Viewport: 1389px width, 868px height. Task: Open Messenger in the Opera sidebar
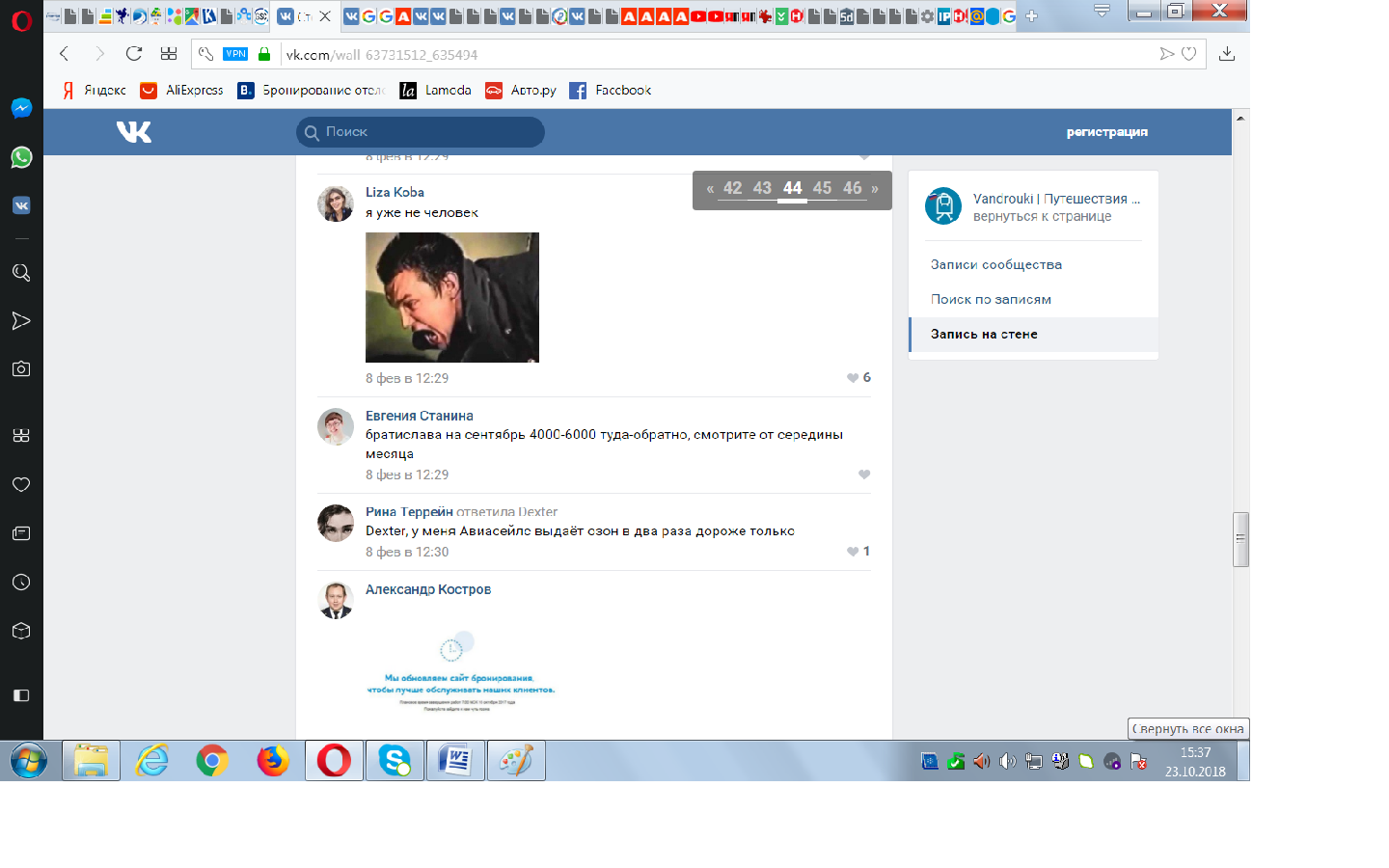tap(21, 108)
